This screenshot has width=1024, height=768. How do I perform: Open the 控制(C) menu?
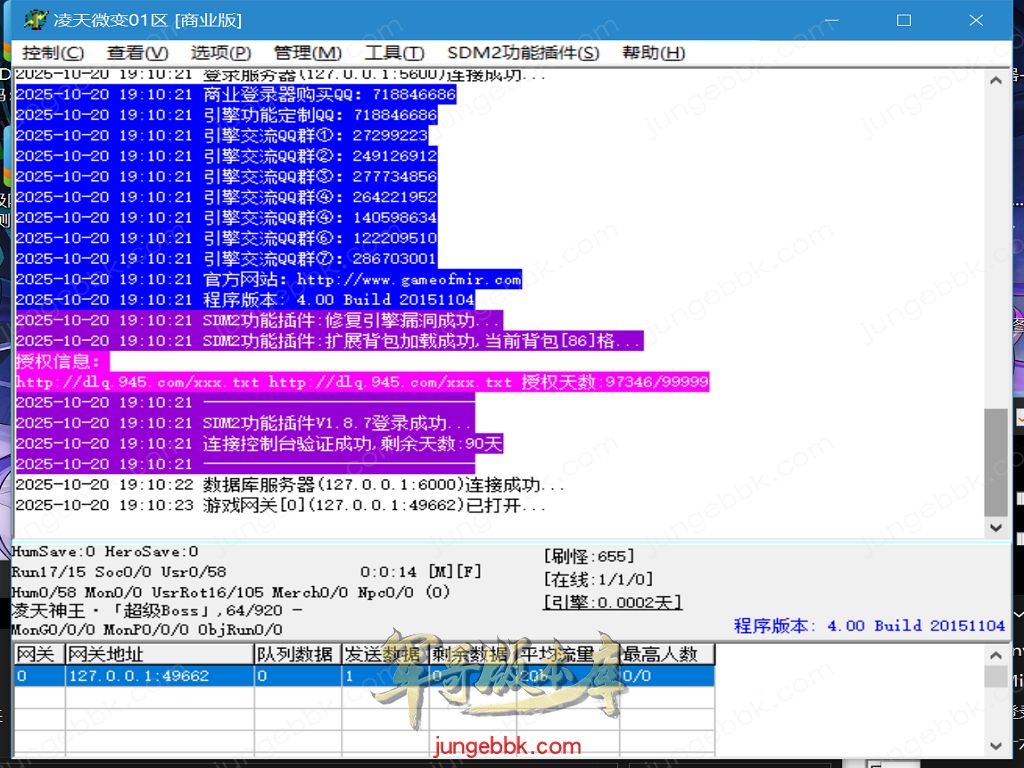point(53,53)
